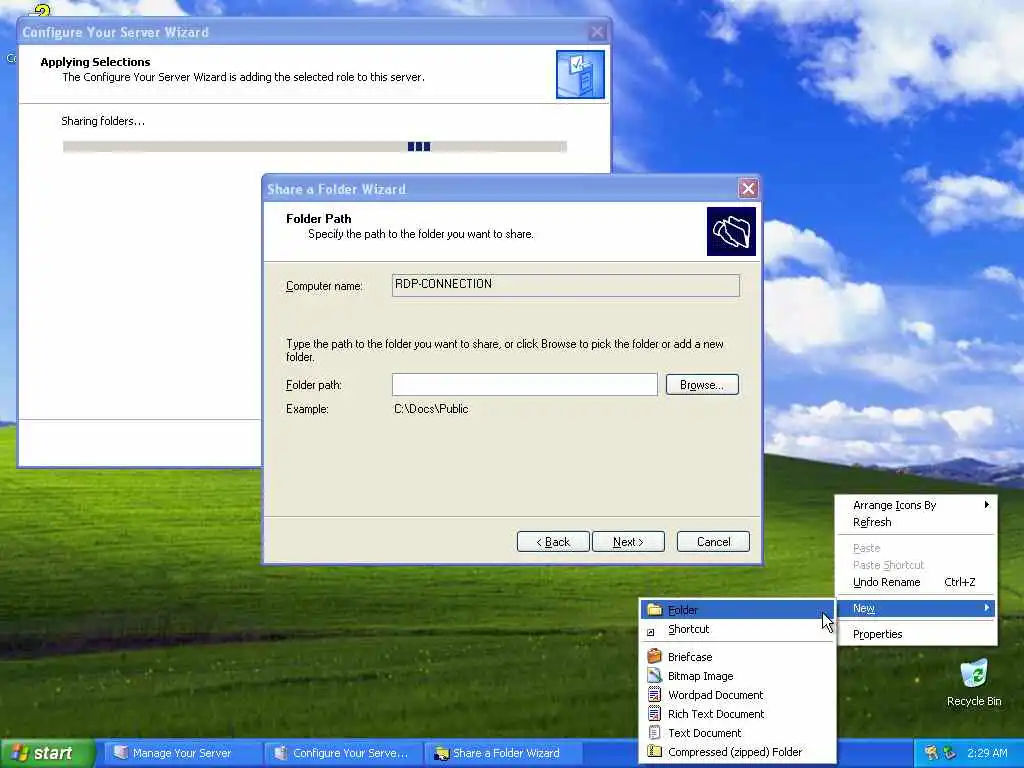Click Next in Share a Folder Wizard
The image size is (1024, 768).
tap(628, 541)
